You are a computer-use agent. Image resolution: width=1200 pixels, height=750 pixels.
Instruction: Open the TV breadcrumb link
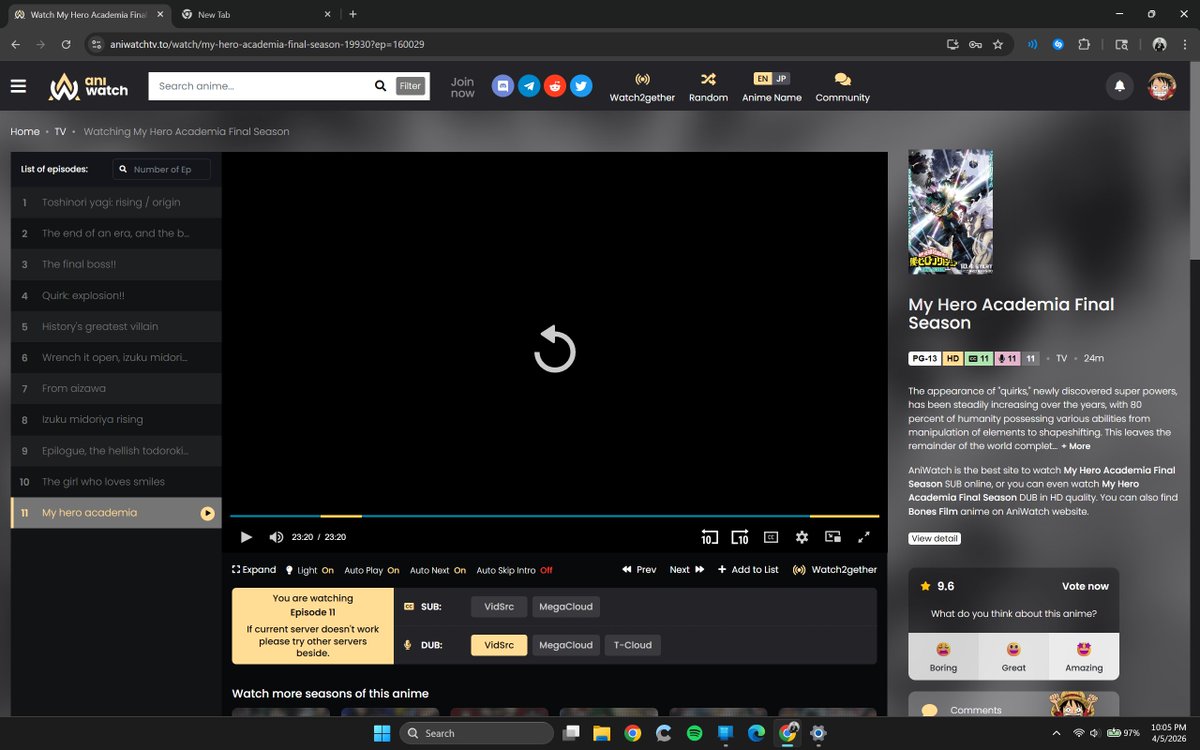[x=60, y=132]
